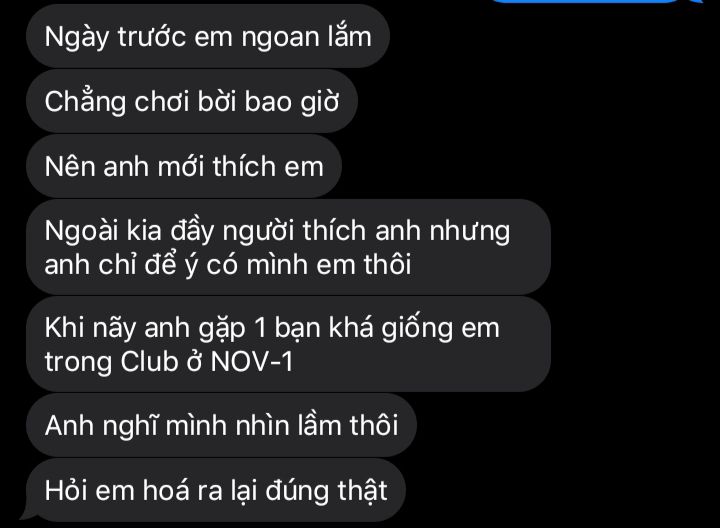Tap the message starting 'Ngoài kia đầy người'

[x=288, y=247]
